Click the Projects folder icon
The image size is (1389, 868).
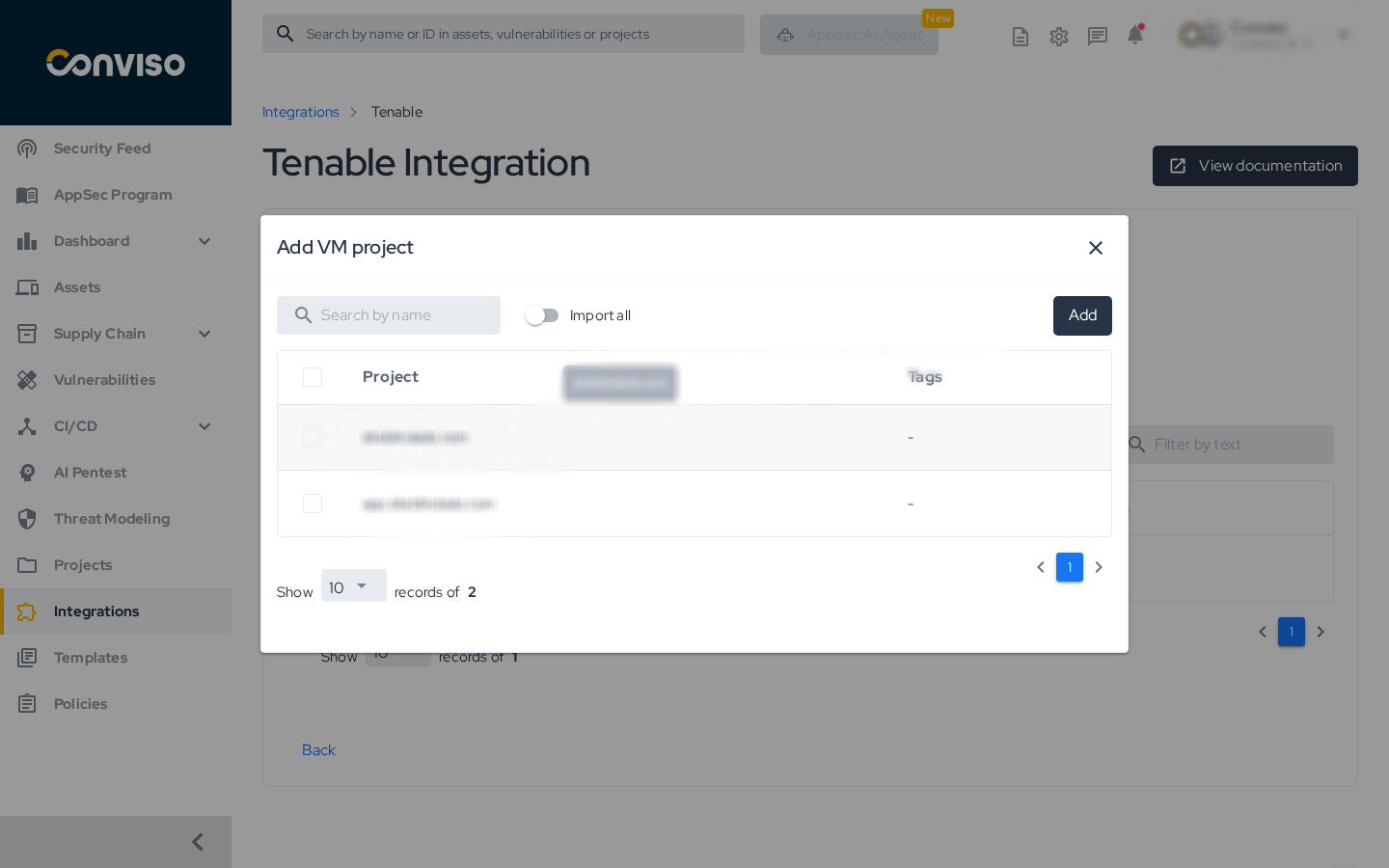[27, 565]
